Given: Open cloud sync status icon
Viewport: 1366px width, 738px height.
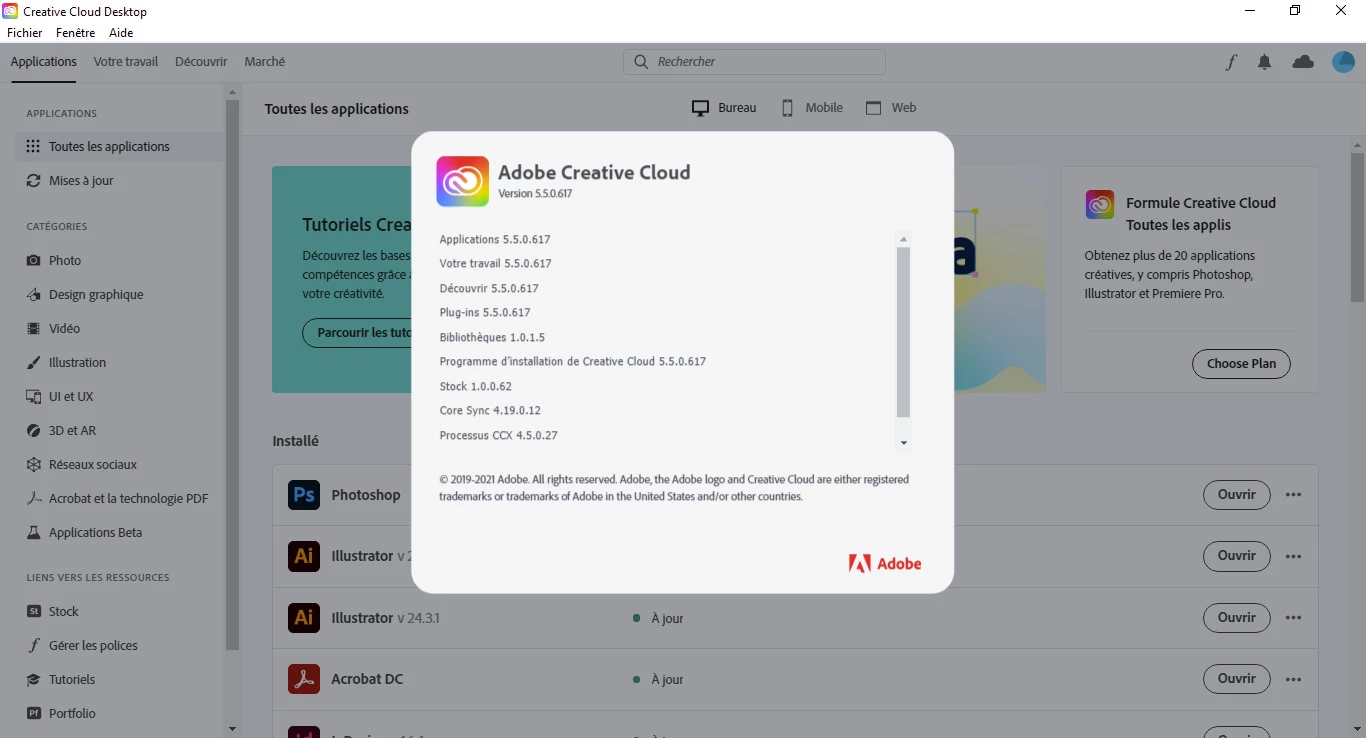Looking at the screenshot, I should 1303,62.
